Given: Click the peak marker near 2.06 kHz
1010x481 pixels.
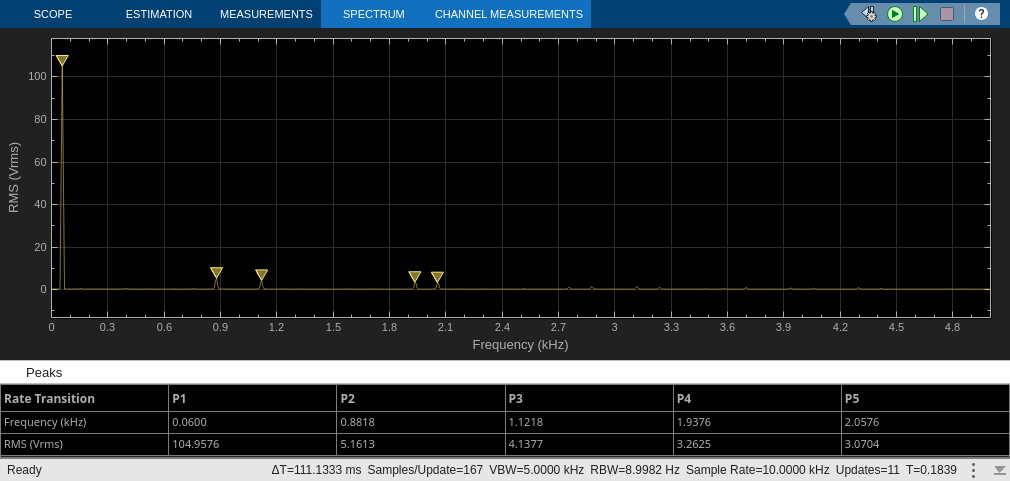Looking at the screenshot, I should click(x=437, y=277).
